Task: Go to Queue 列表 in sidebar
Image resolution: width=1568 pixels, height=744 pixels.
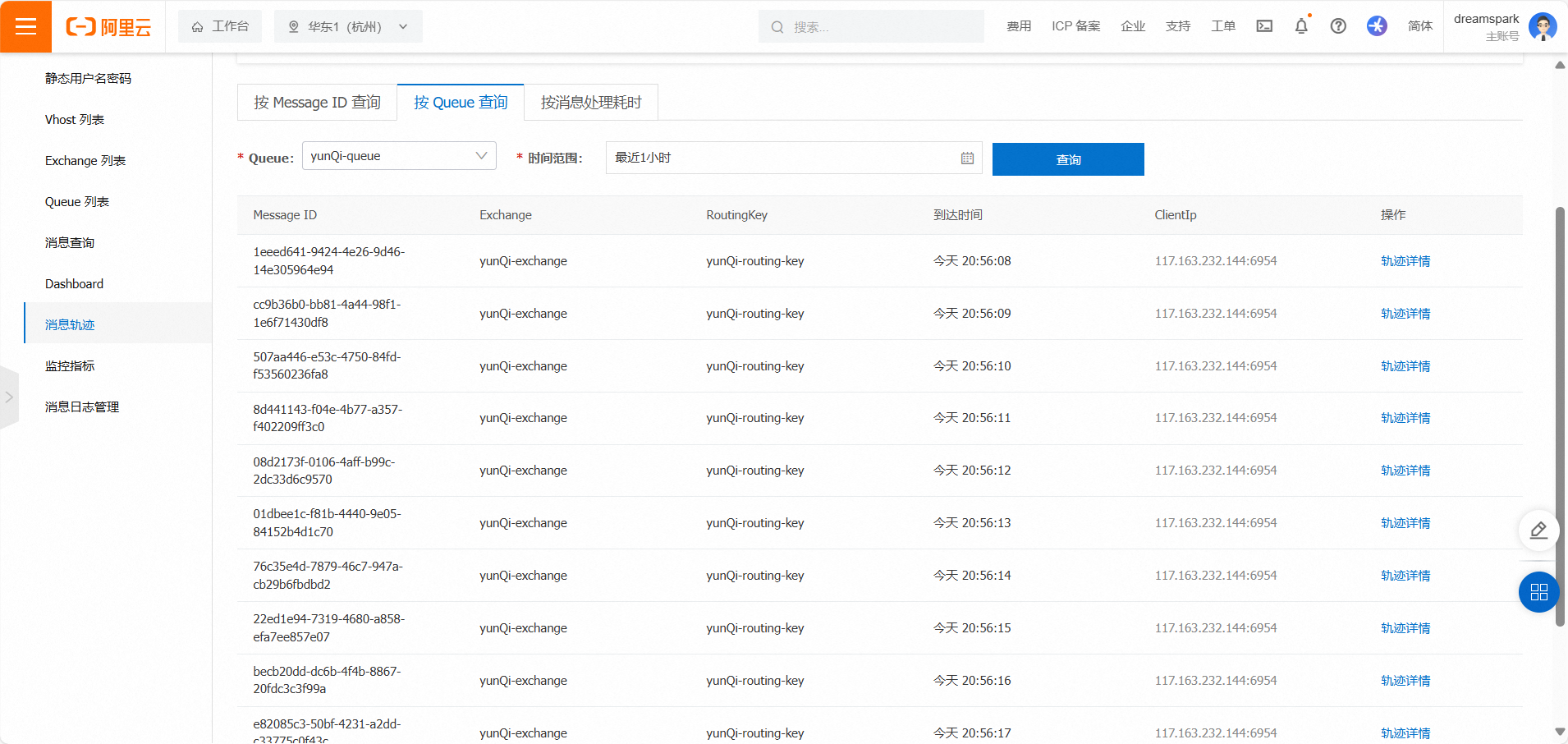Action: (77, 201)
